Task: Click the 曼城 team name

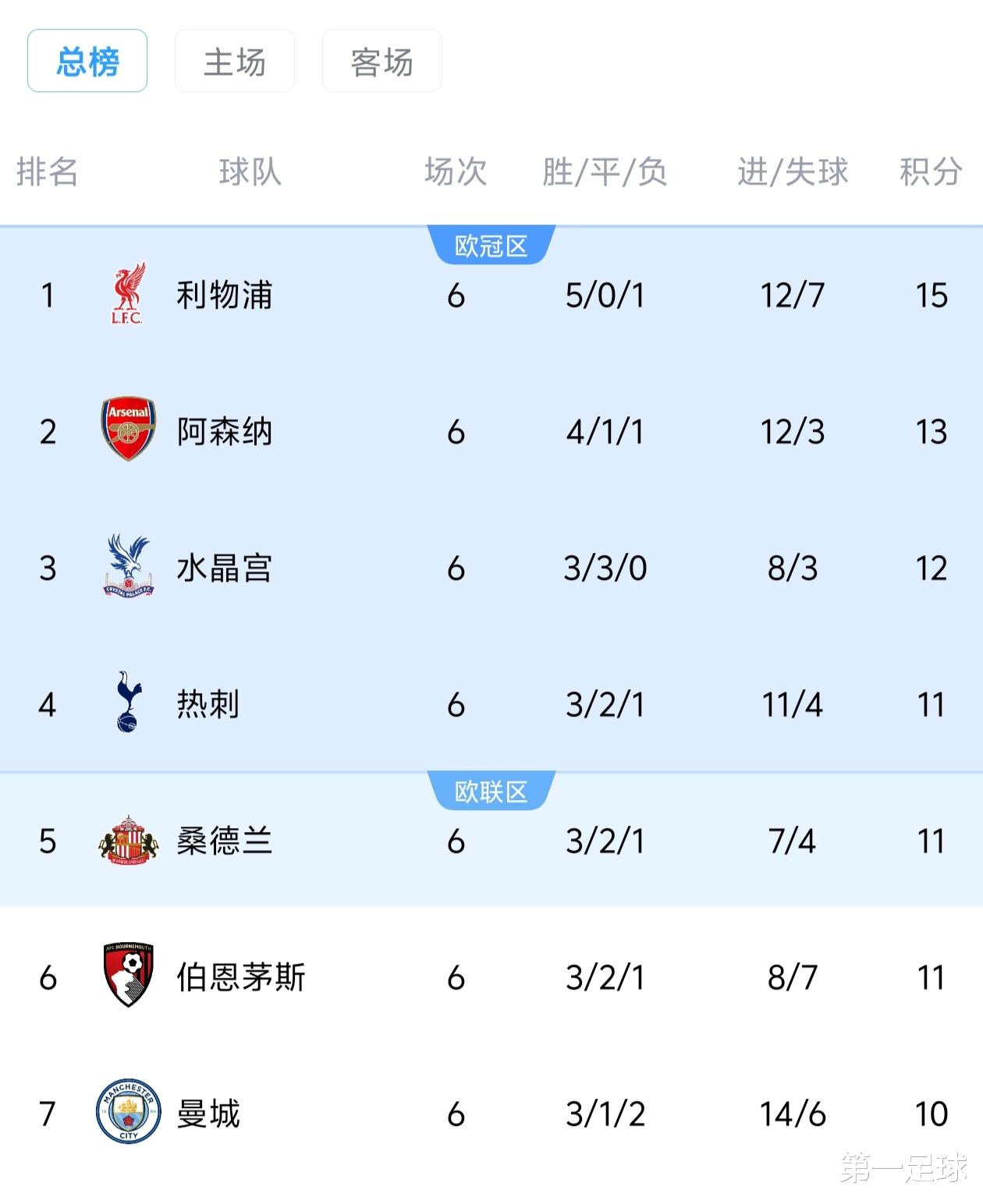Action: click(x=208, y=1114)
